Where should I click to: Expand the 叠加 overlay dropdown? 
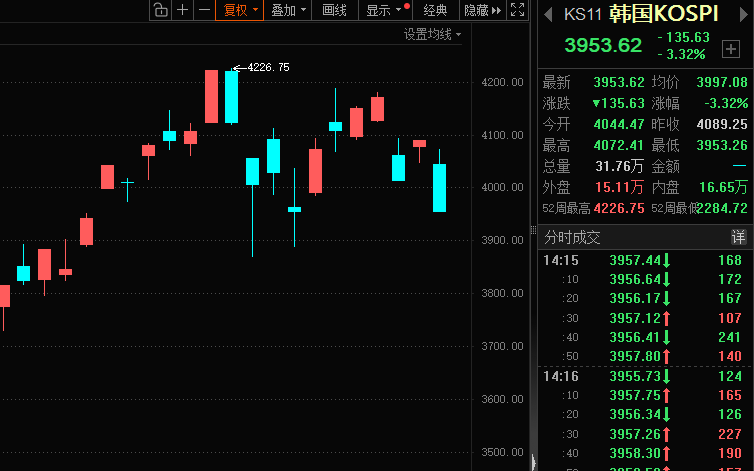point(289,10)
